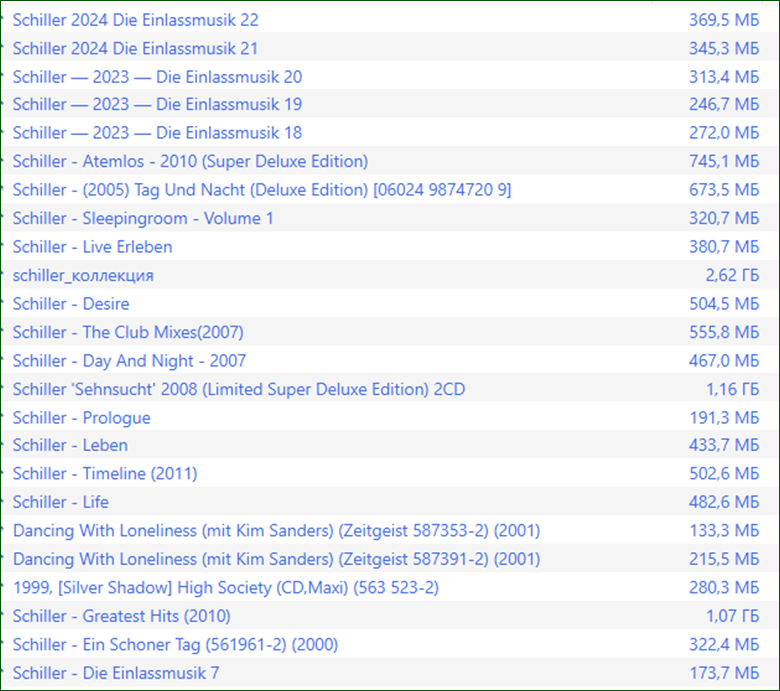
Task: Select Schiller (2005) Tag Und Nacht Deluxe Edition
Action: [262, 190]
